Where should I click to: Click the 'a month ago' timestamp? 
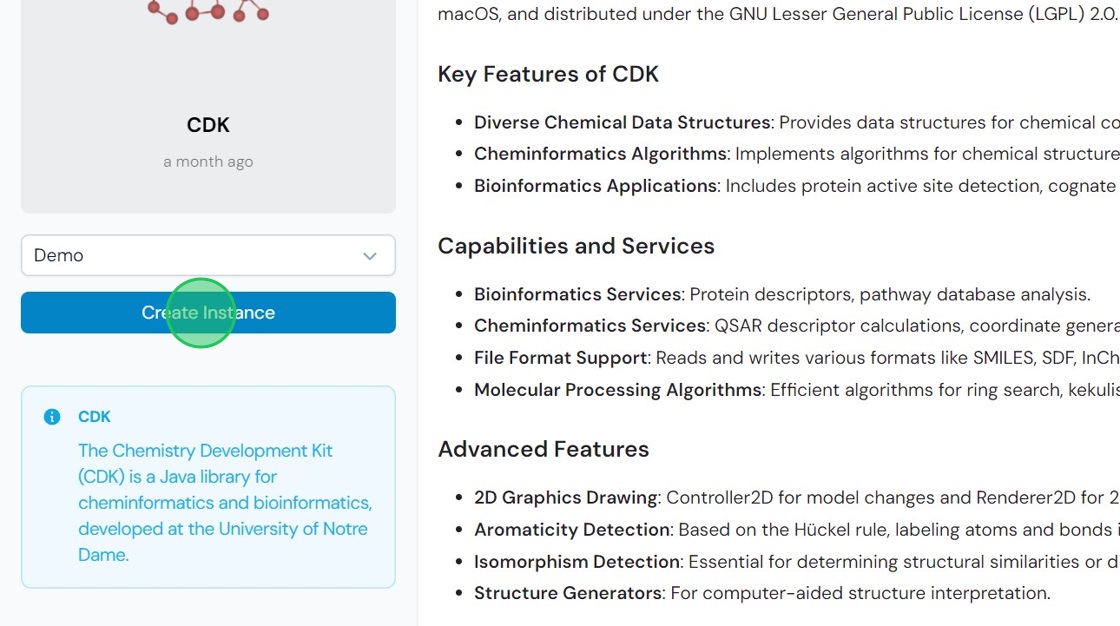(x=208, y=162)
